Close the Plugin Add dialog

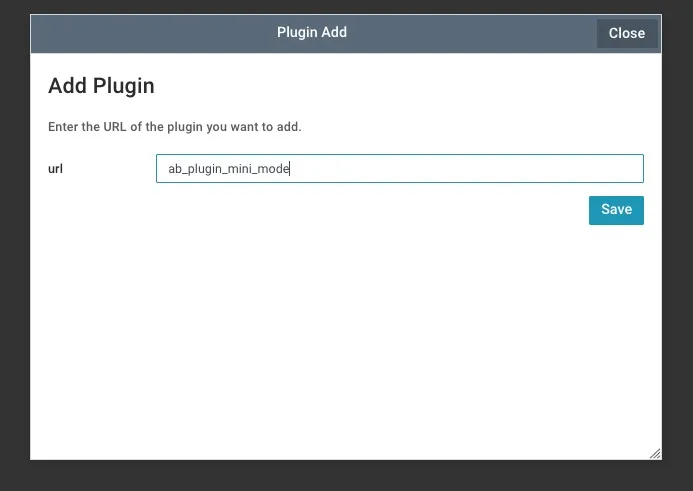(x=627, y=33)
